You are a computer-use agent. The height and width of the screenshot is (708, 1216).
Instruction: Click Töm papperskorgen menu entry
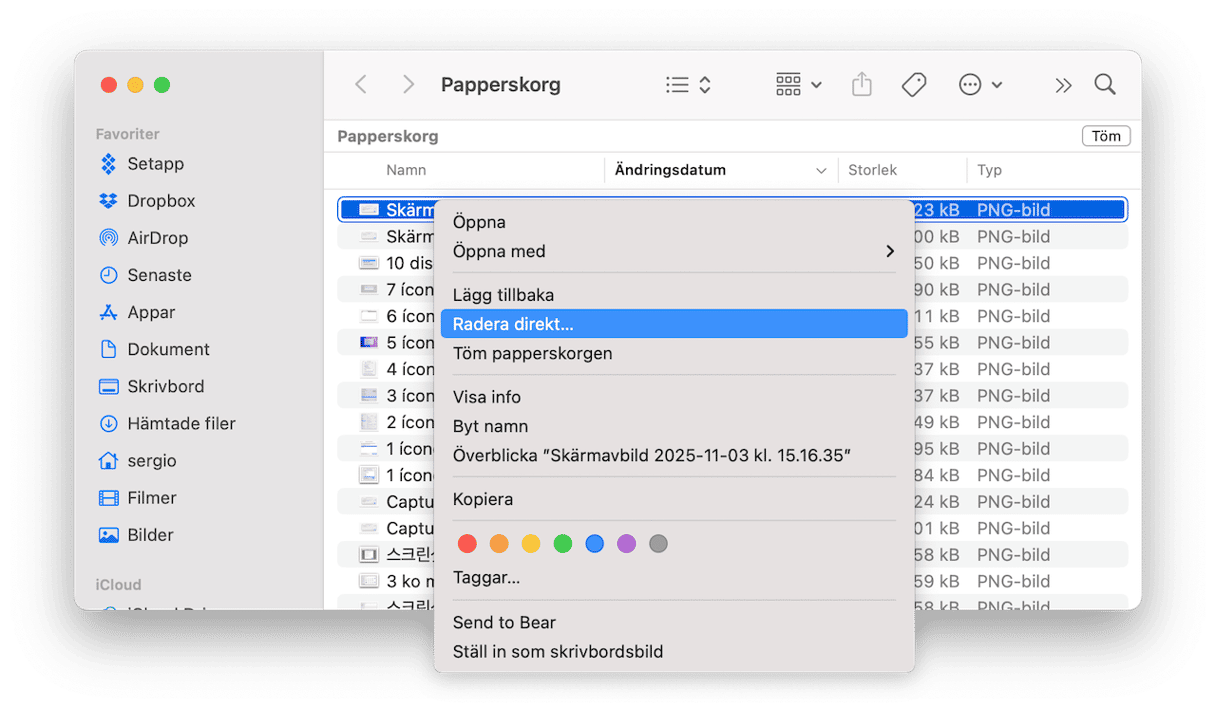[x=532, y=353]
